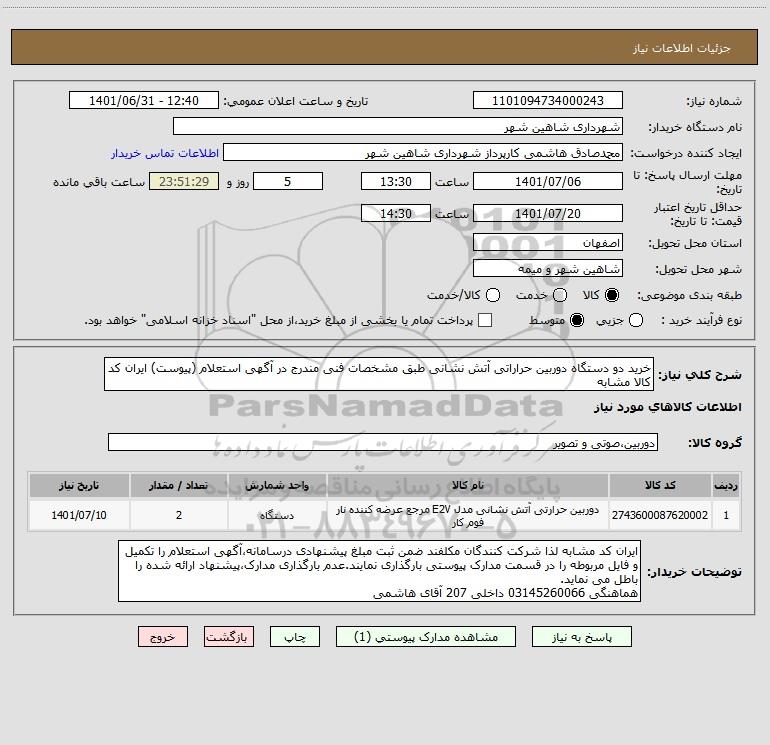Viewport: 770px width, 745px height.
Task: Click product code cell 2743600087620002
Action: pos(660,515)
